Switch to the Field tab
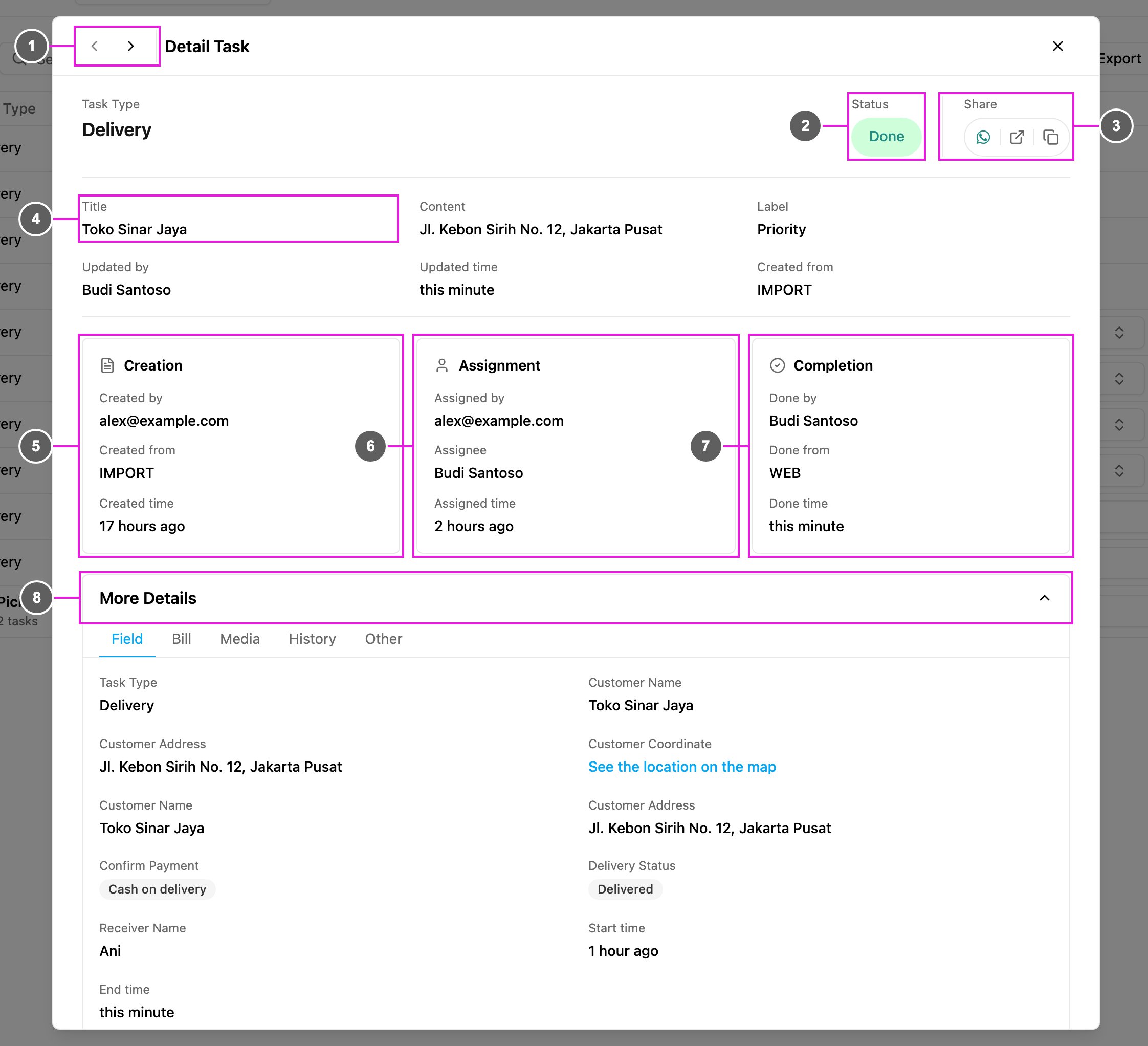This screenshot has width=1148, height=1046. tap(127, 639)
